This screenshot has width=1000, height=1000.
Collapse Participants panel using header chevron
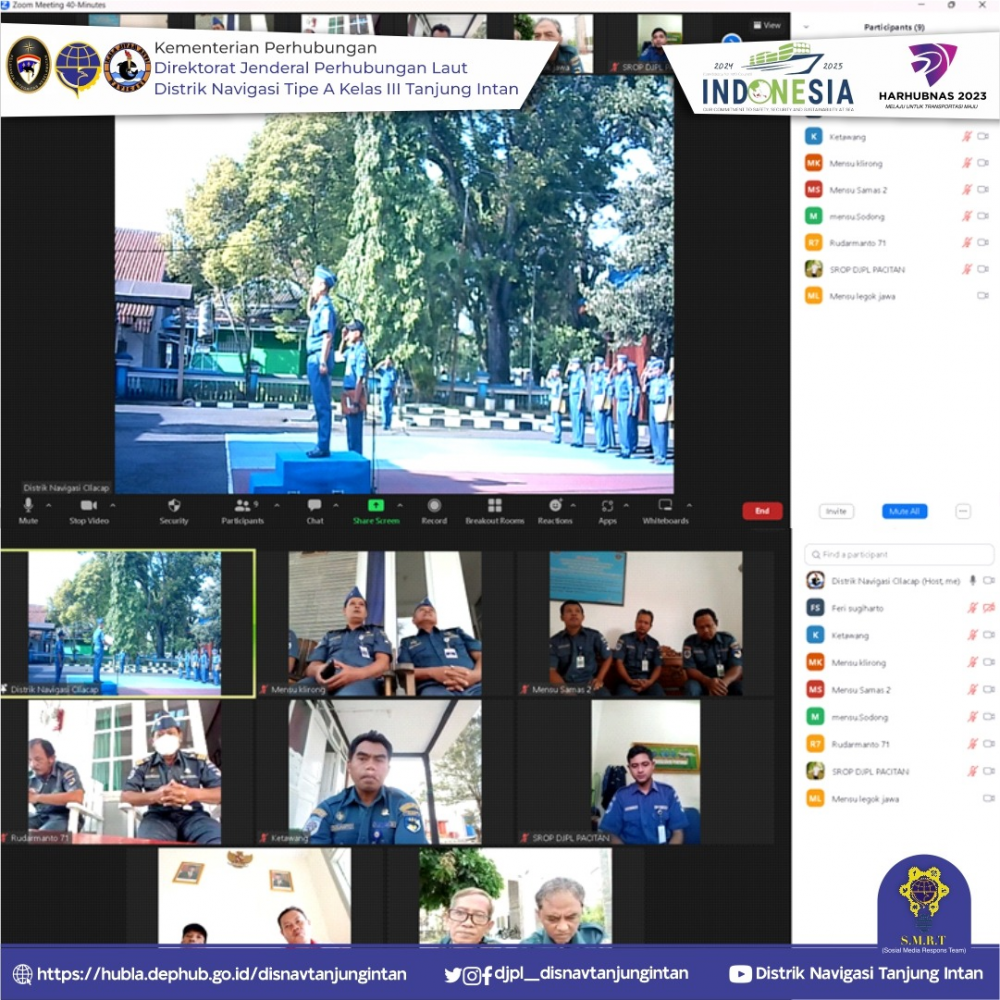(806, 27)
